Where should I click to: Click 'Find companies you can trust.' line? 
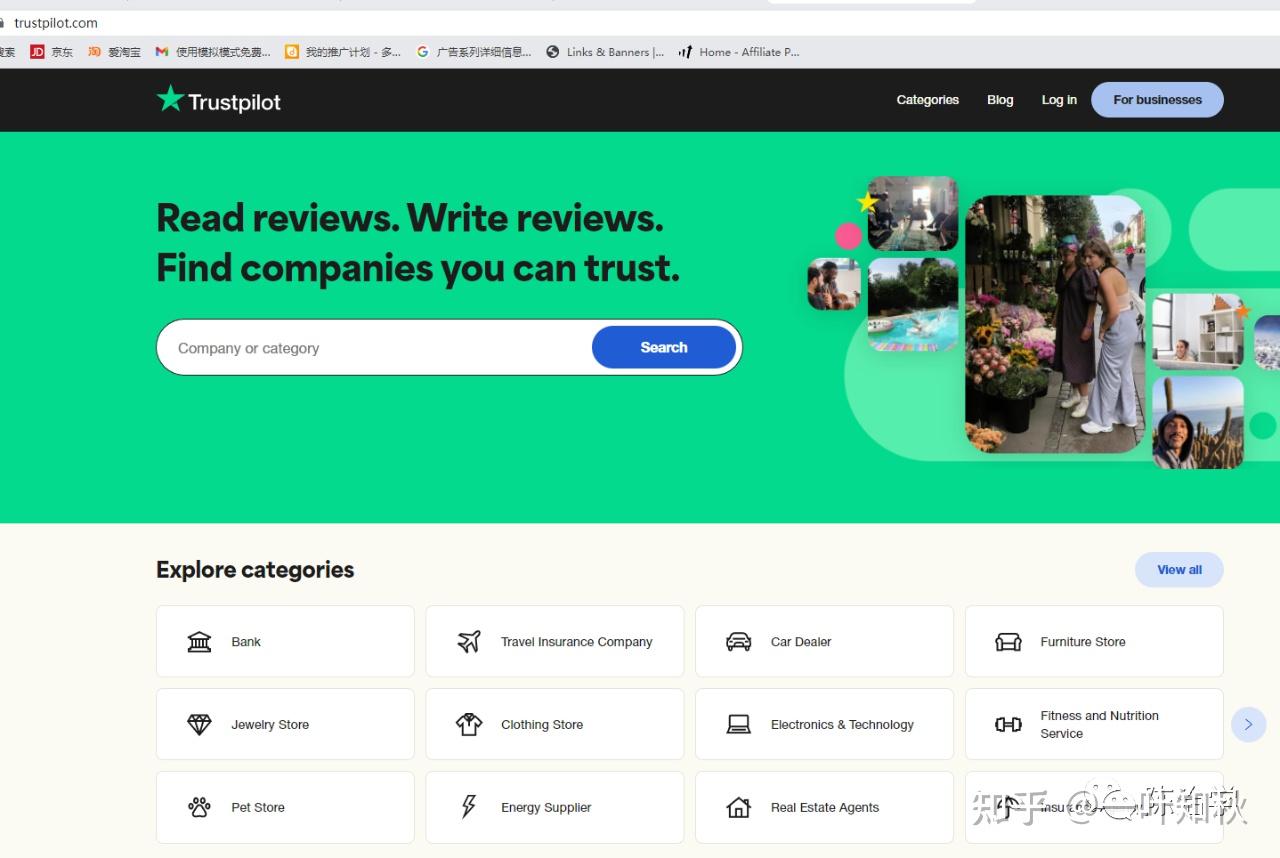418,268
